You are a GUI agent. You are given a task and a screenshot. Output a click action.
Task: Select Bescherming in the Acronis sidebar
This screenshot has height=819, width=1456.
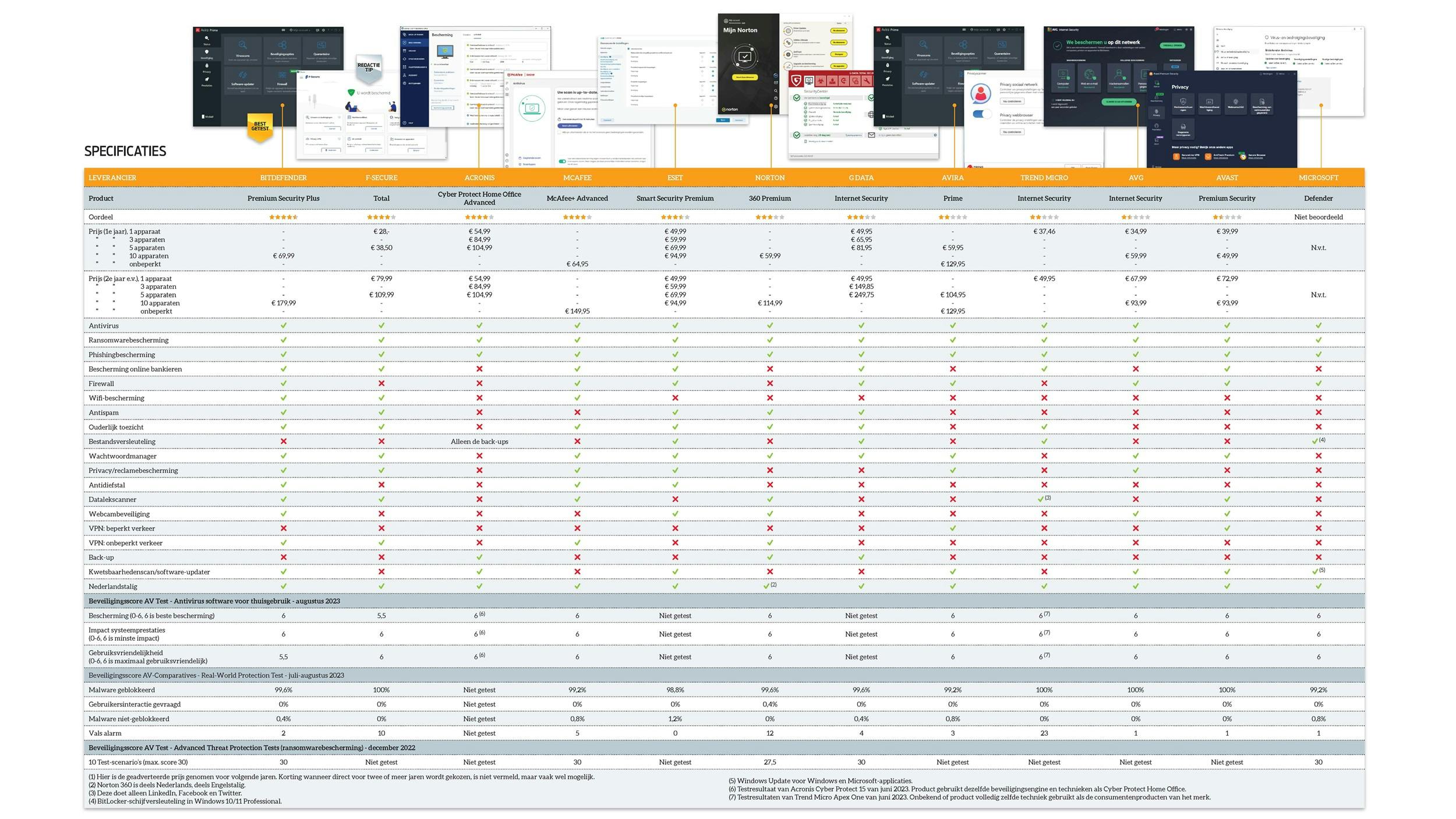(x=414, y=43)
